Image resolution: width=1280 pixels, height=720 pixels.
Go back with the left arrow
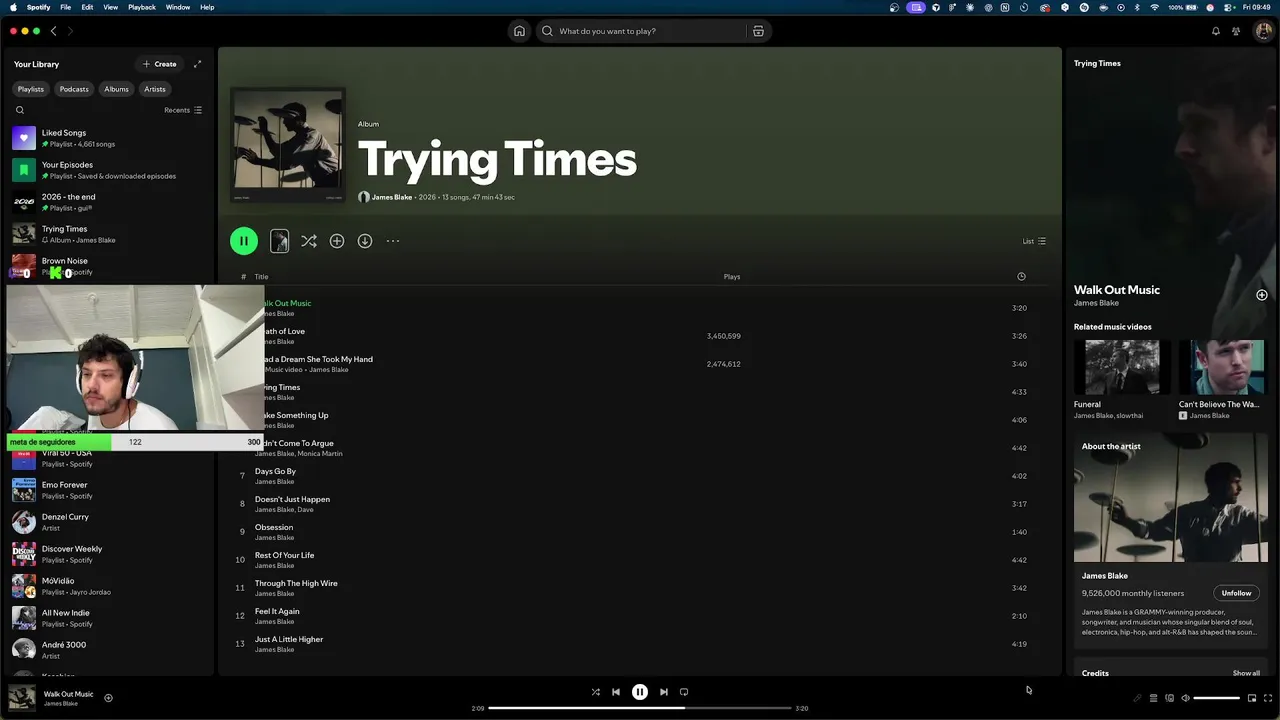coord(54,31)
